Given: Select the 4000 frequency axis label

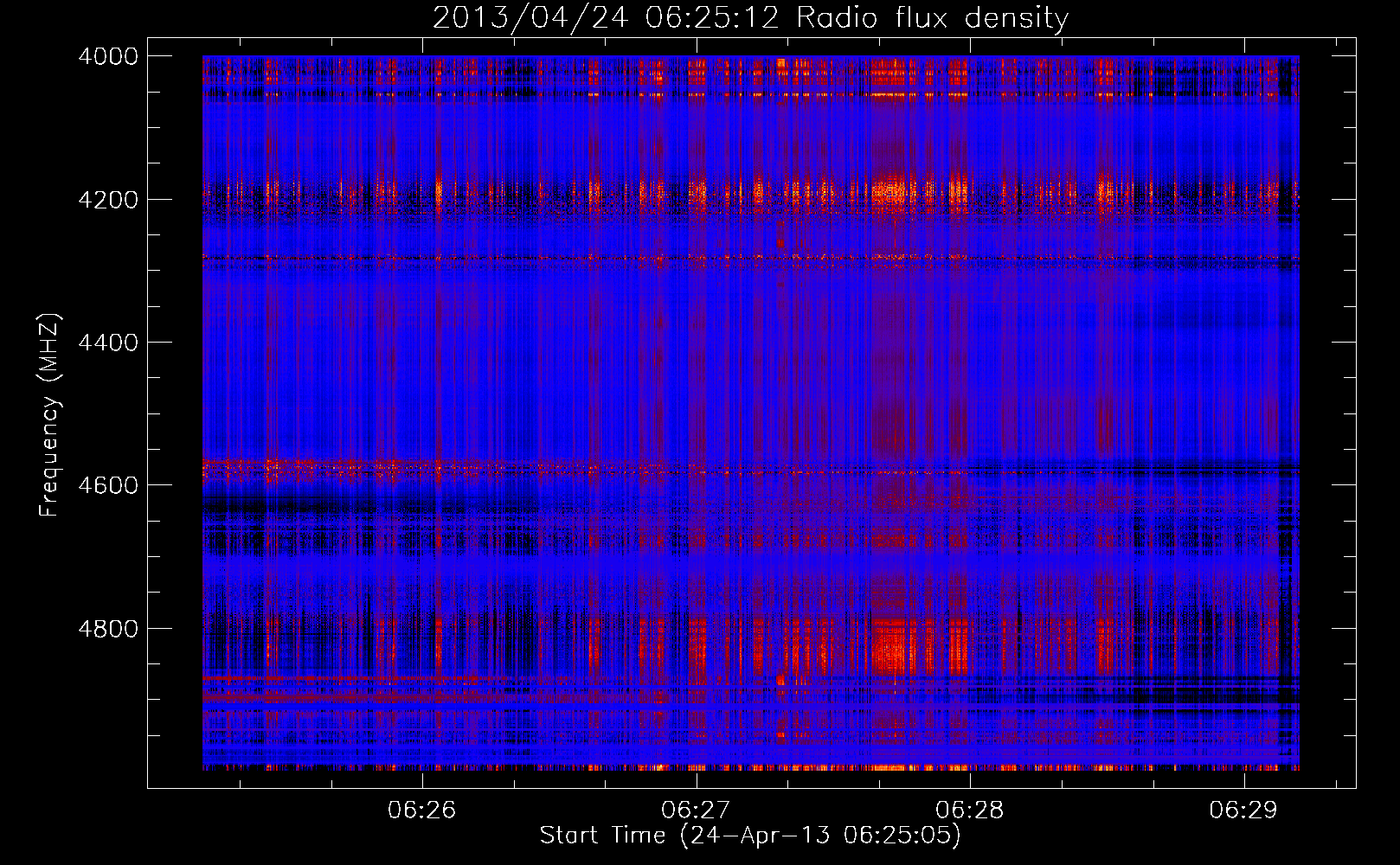Looking at the screenshot, I should click(x=108, y=56).
